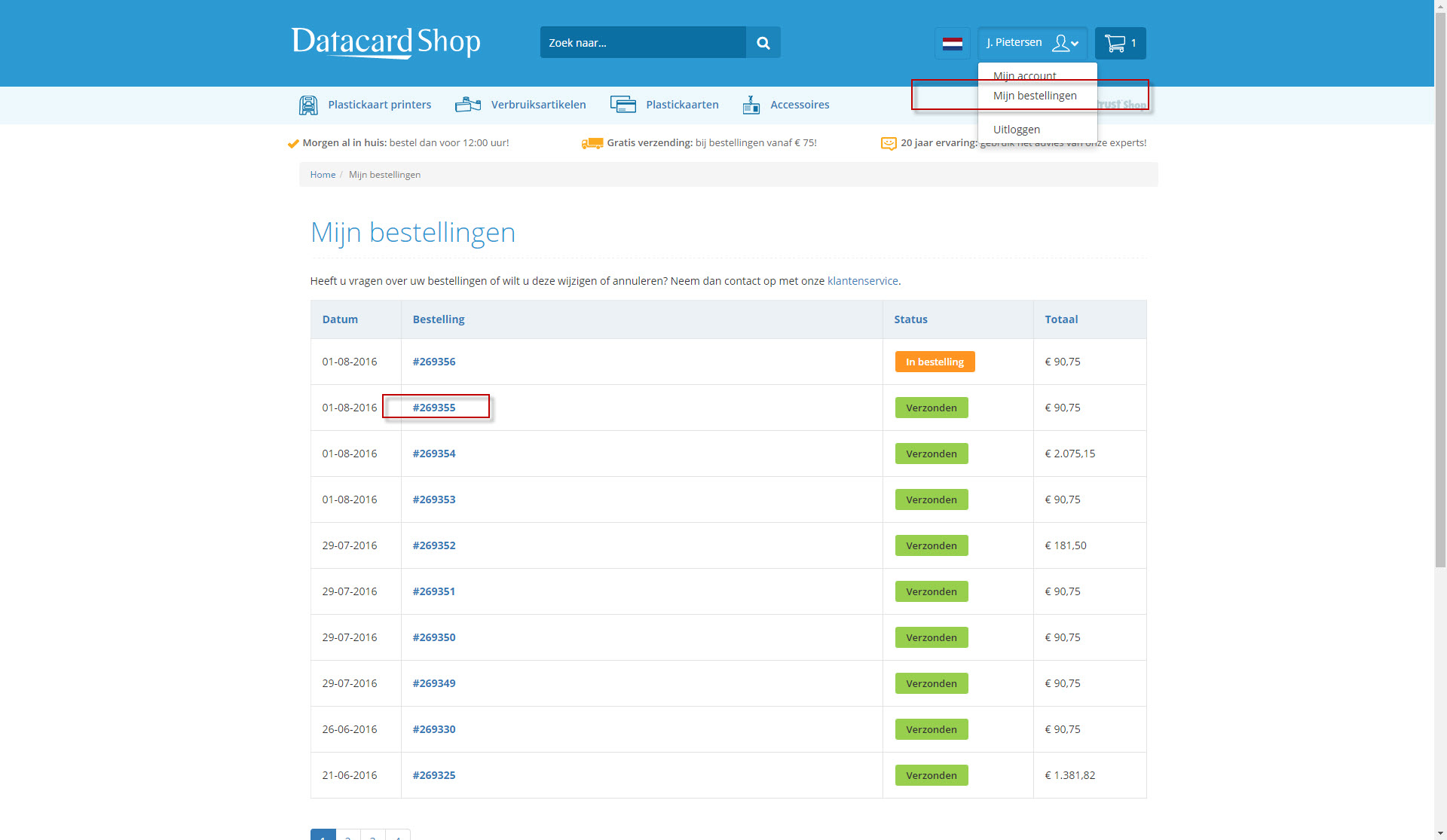Click the € 2.075,15 total amount
Screen dimensions: 1447x840
1069,454
